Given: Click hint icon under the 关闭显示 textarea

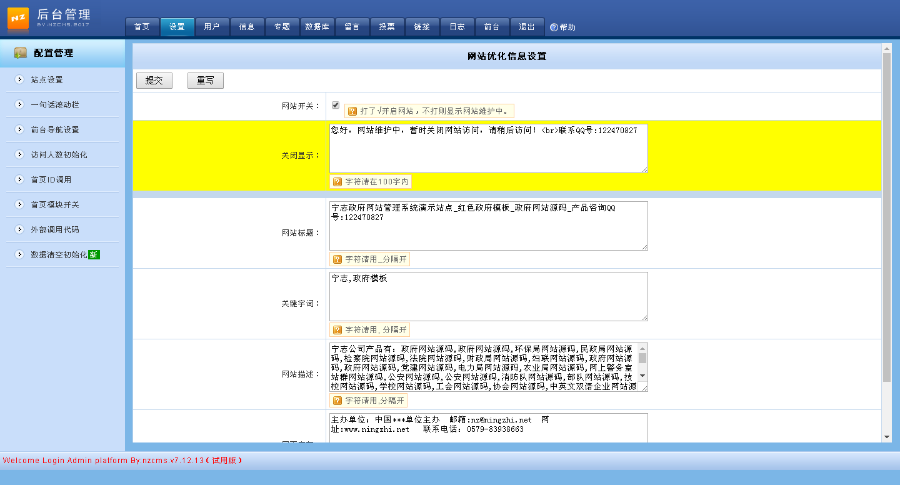Looking at the screenshot, I should [x=338, y=181].
